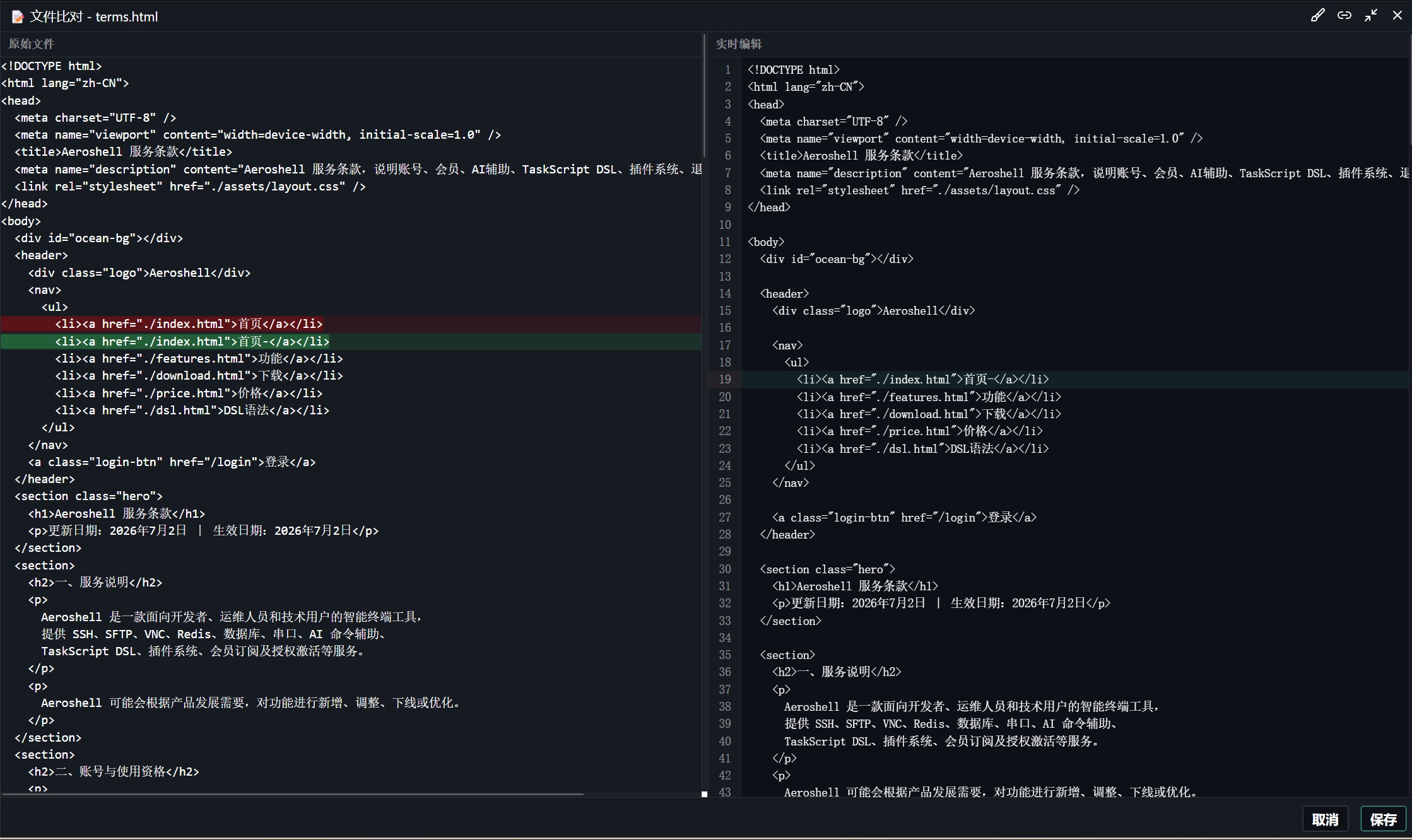Click the horizontal scrollbar of original file pane

click(292, 794)
